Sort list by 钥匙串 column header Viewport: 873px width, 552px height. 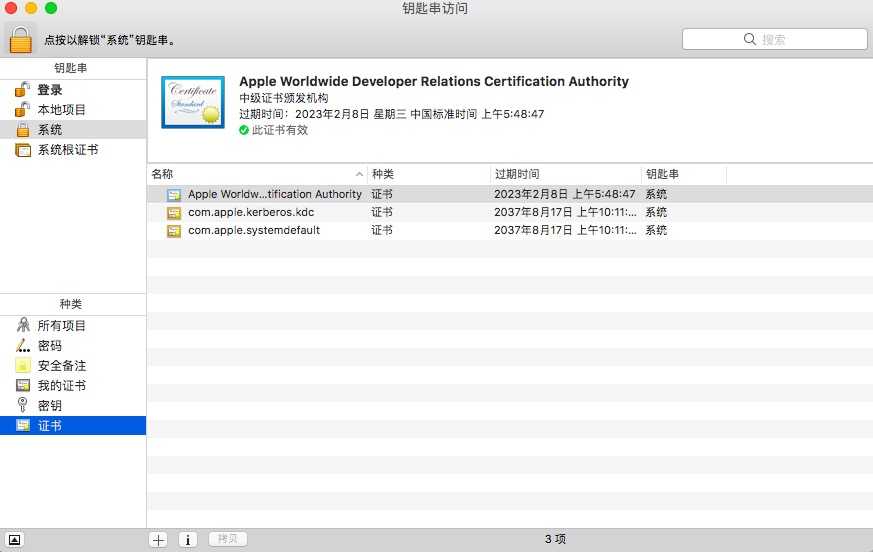point(684,174)
